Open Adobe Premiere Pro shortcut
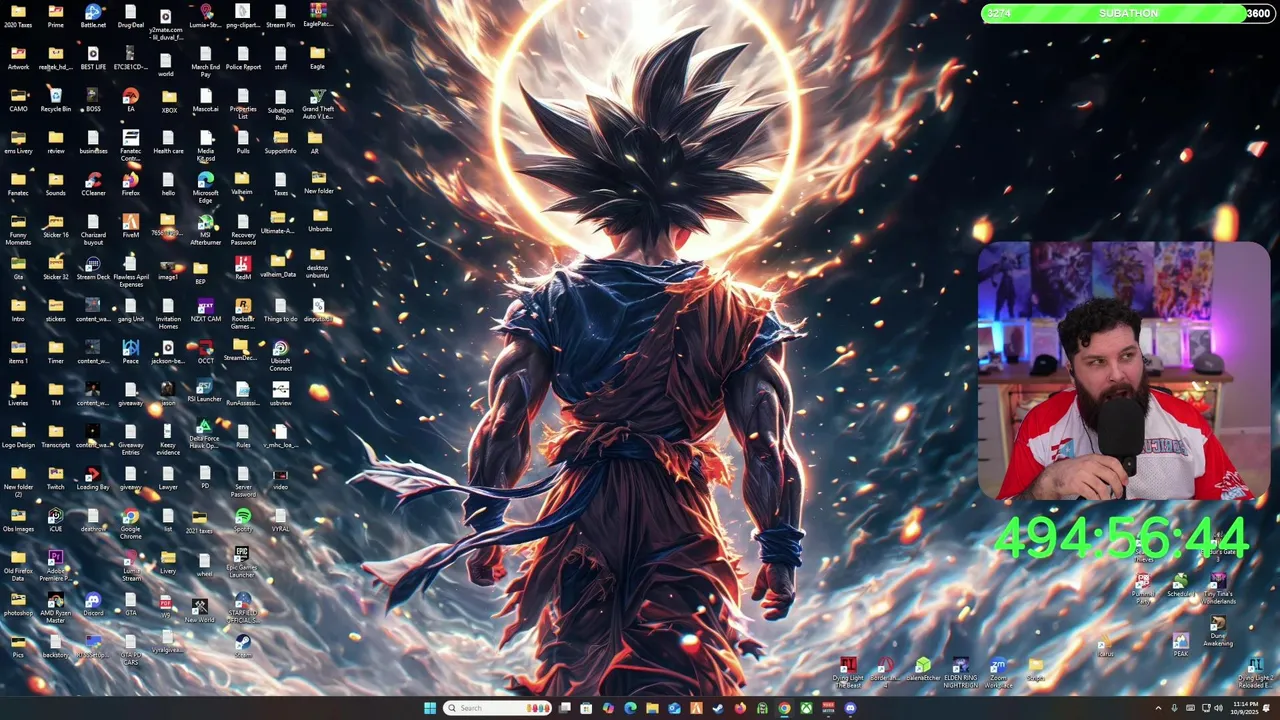Viewport: 1280px width, 720px height. [55, 566]
